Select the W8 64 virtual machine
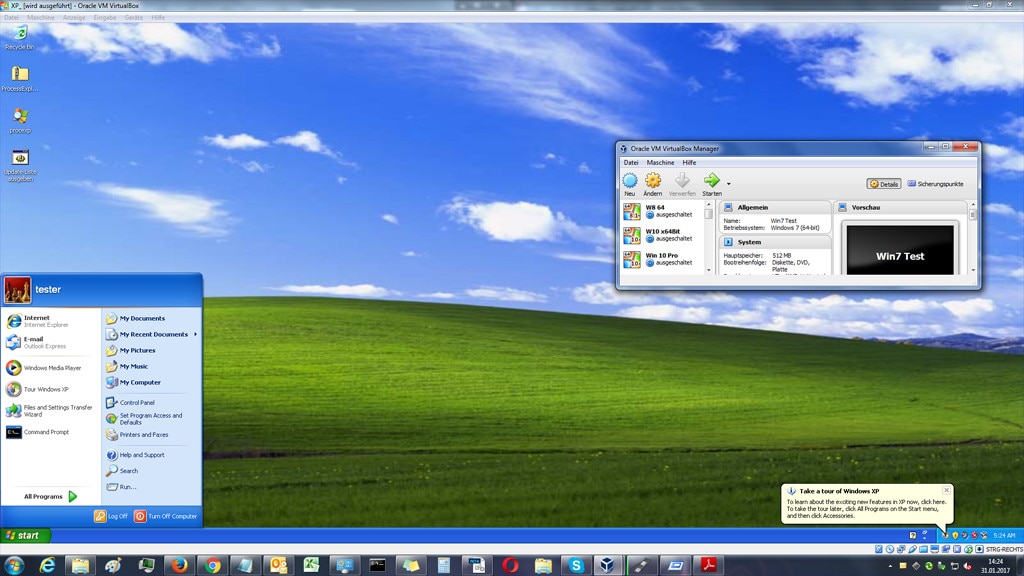 pos(662,211)
